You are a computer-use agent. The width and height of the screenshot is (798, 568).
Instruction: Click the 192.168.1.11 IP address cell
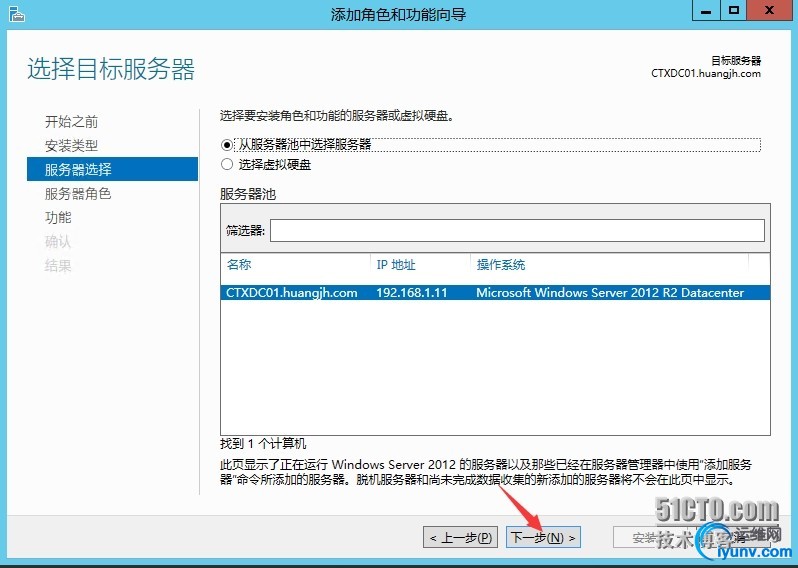pyautogui.click(x=412, y=293)
